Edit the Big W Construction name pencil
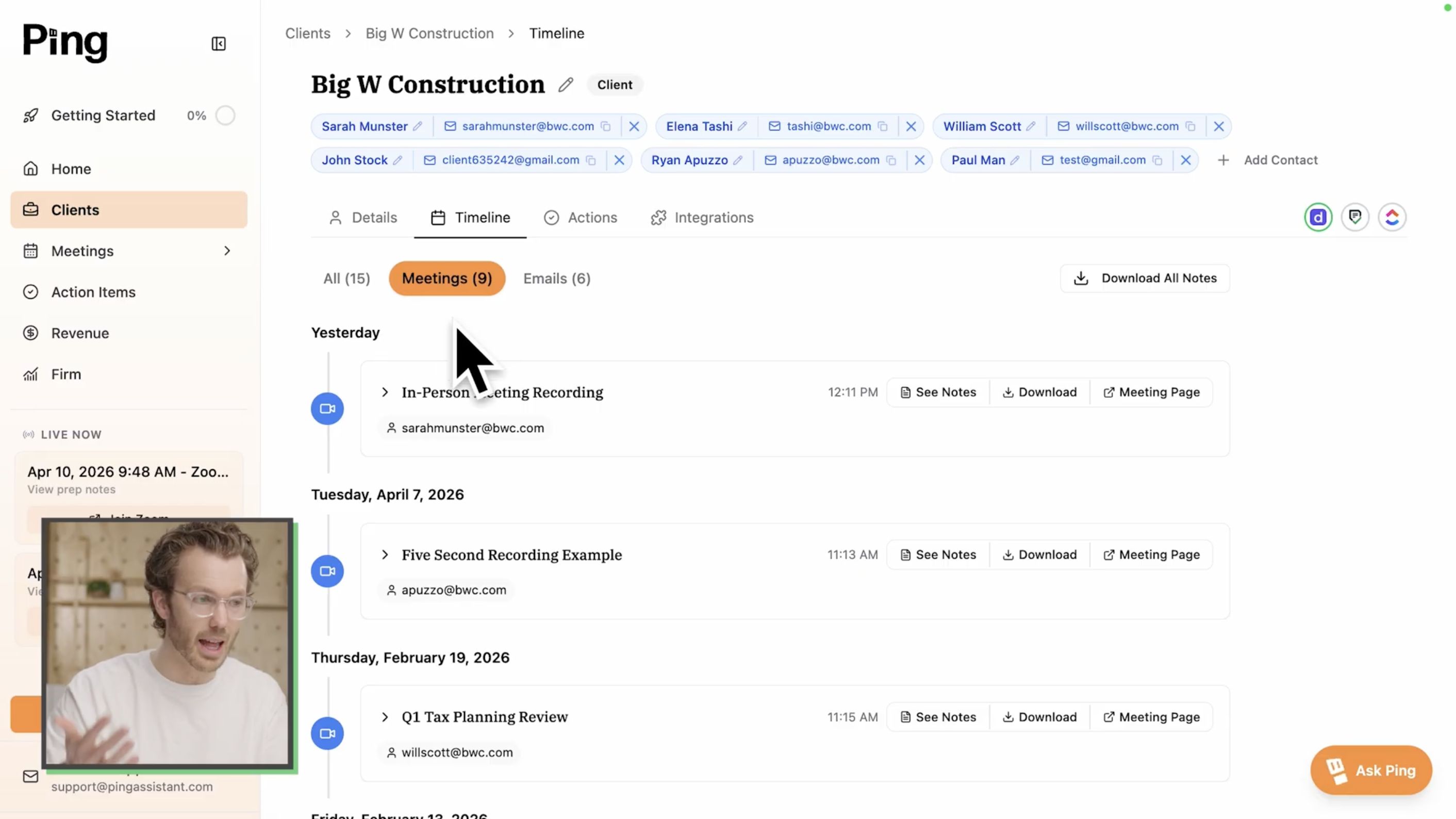Screen dimensions: 1456x819 (x=566, y=85)
